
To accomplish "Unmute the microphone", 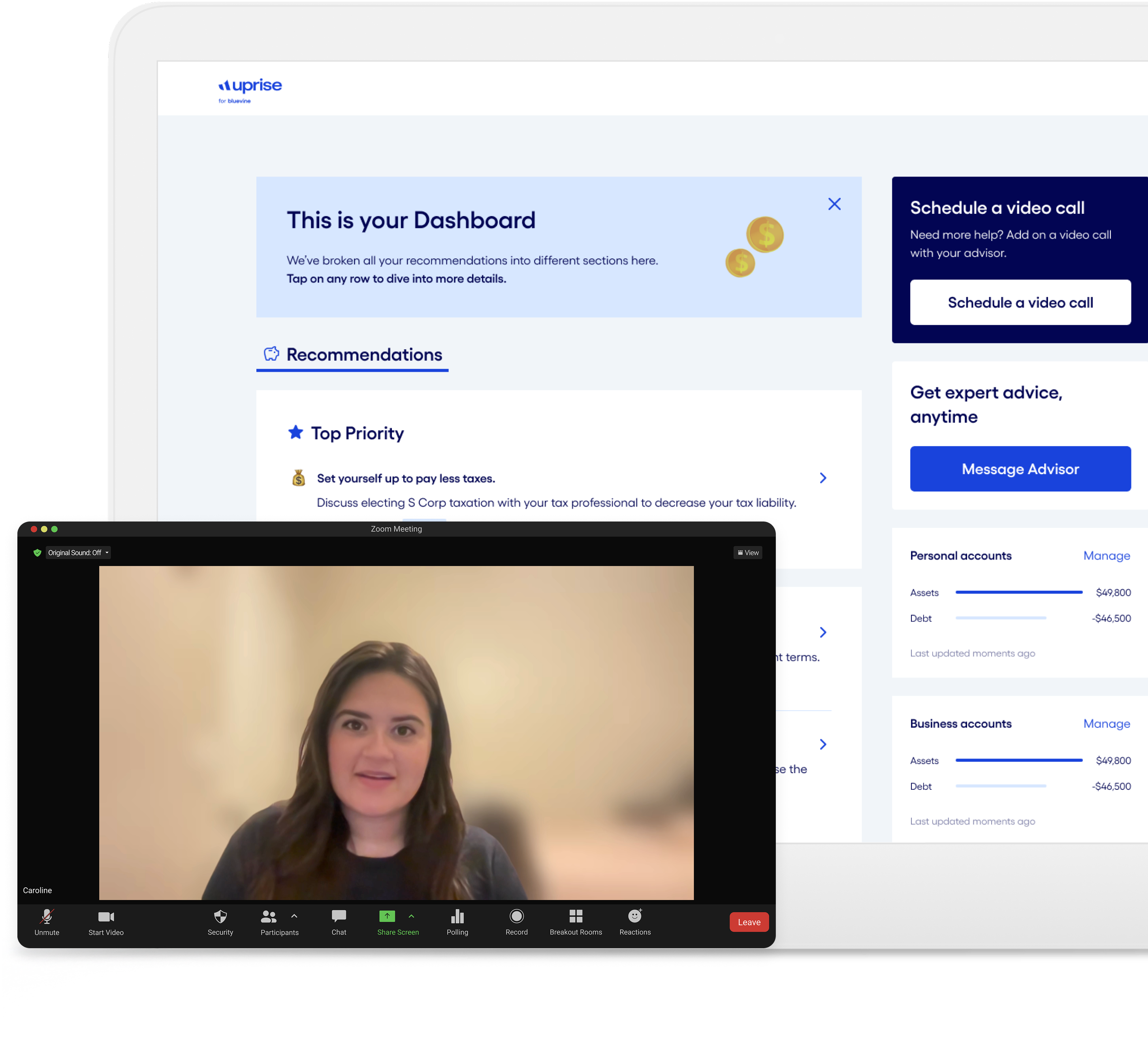I will click(47, 917).
